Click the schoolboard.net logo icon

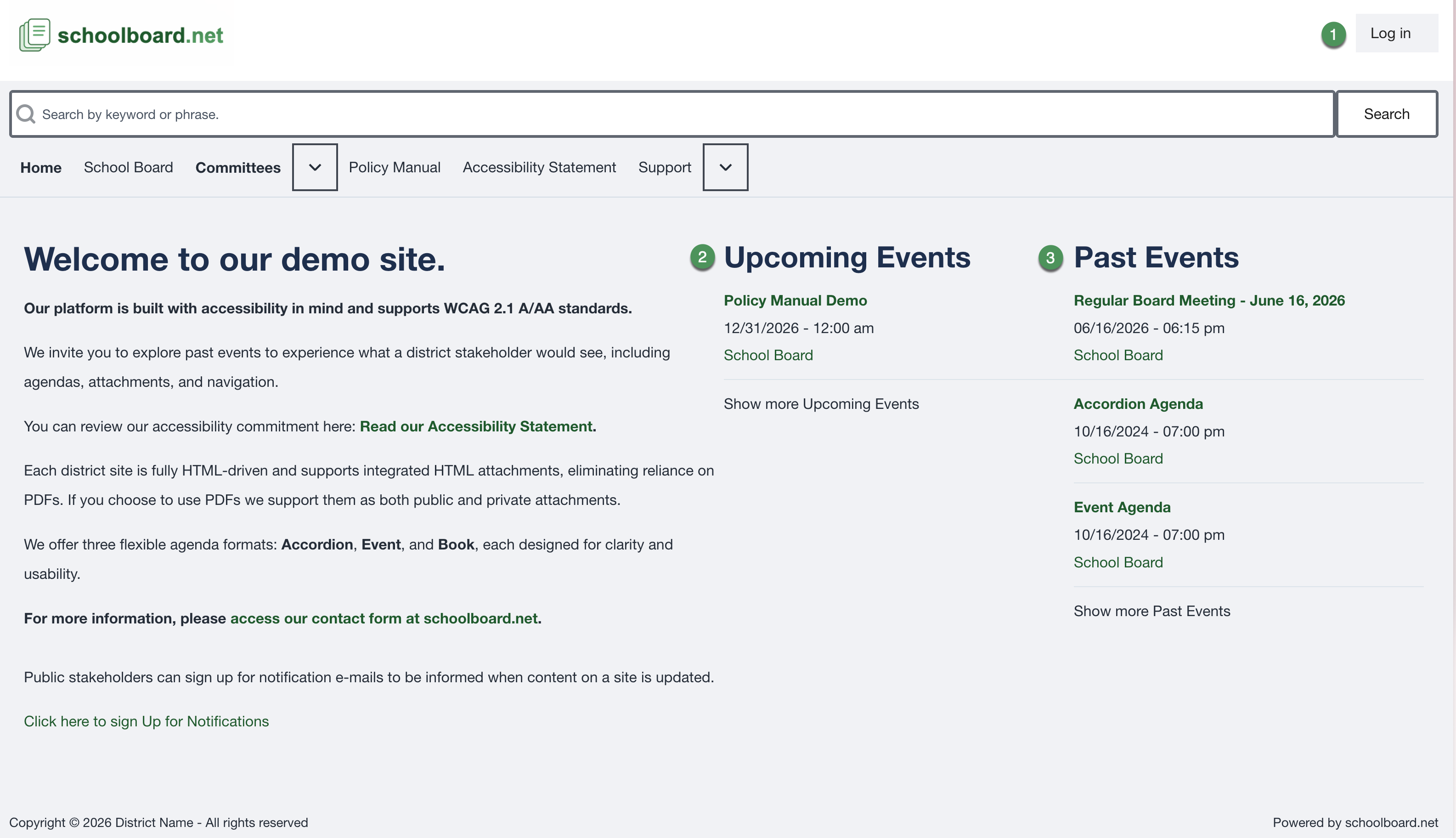34,35
